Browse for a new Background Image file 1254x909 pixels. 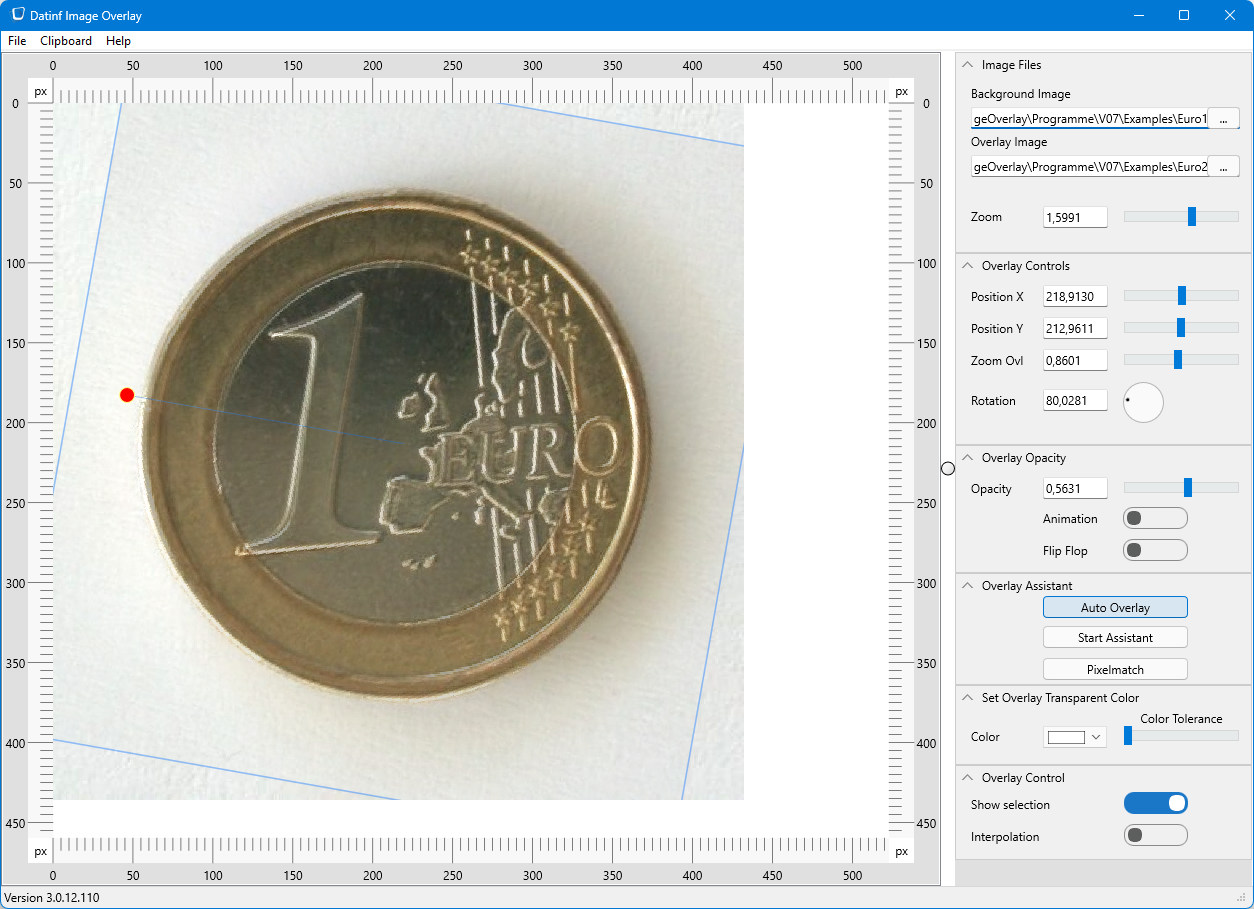click(x=1224, y=117)
